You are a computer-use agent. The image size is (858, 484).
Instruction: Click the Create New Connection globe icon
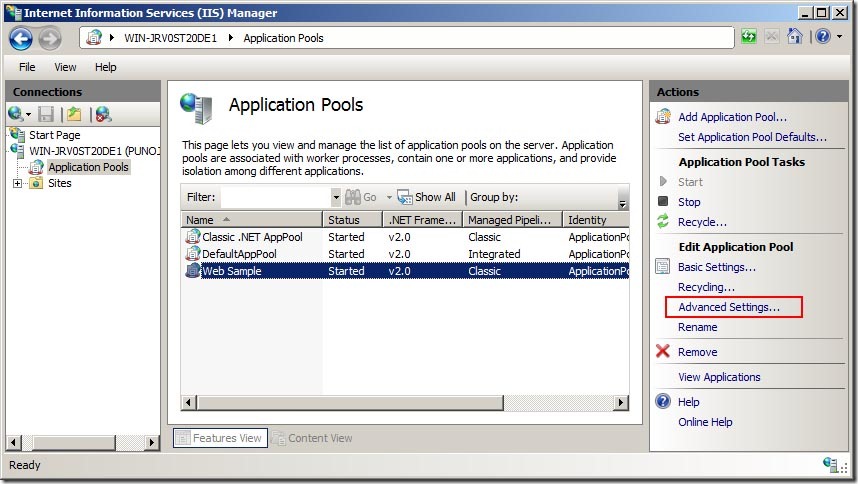click(15, 114)
